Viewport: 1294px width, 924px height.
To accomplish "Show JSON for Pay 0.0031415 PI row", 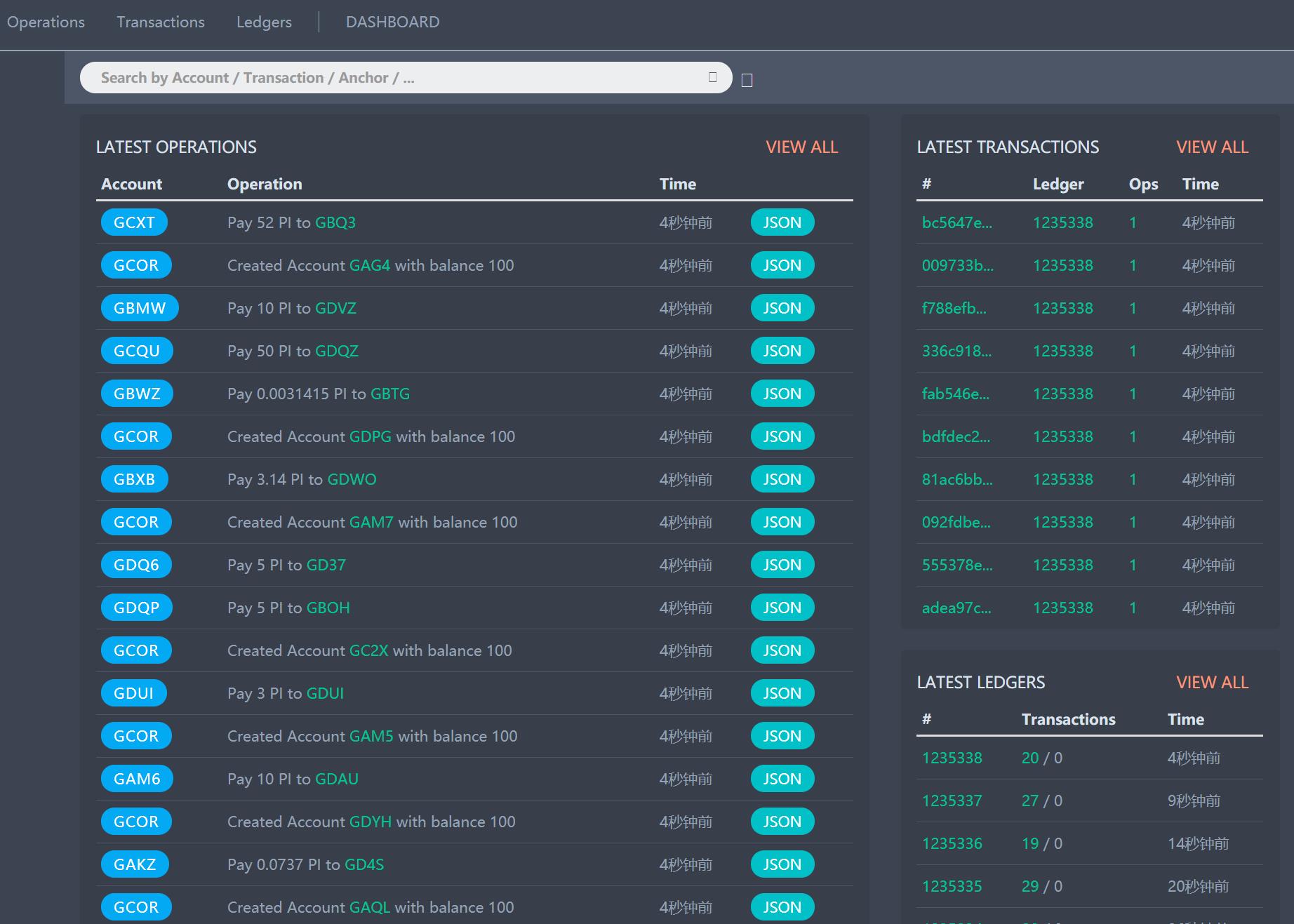I will (782, 394).
